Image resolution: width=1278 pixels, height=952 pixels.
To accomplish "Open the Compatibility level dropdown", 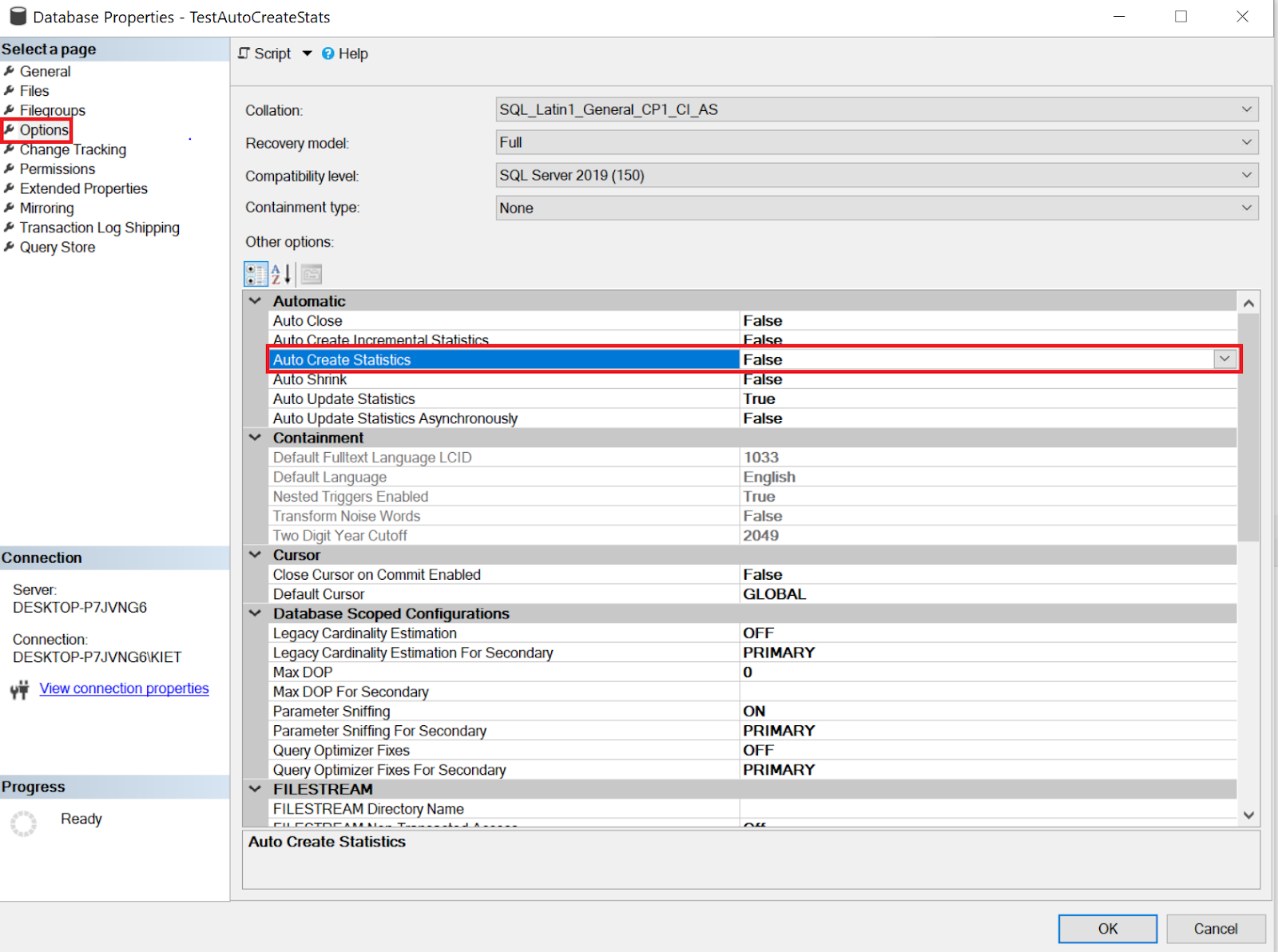I will pyautogui.click(x=1246, y=175).
